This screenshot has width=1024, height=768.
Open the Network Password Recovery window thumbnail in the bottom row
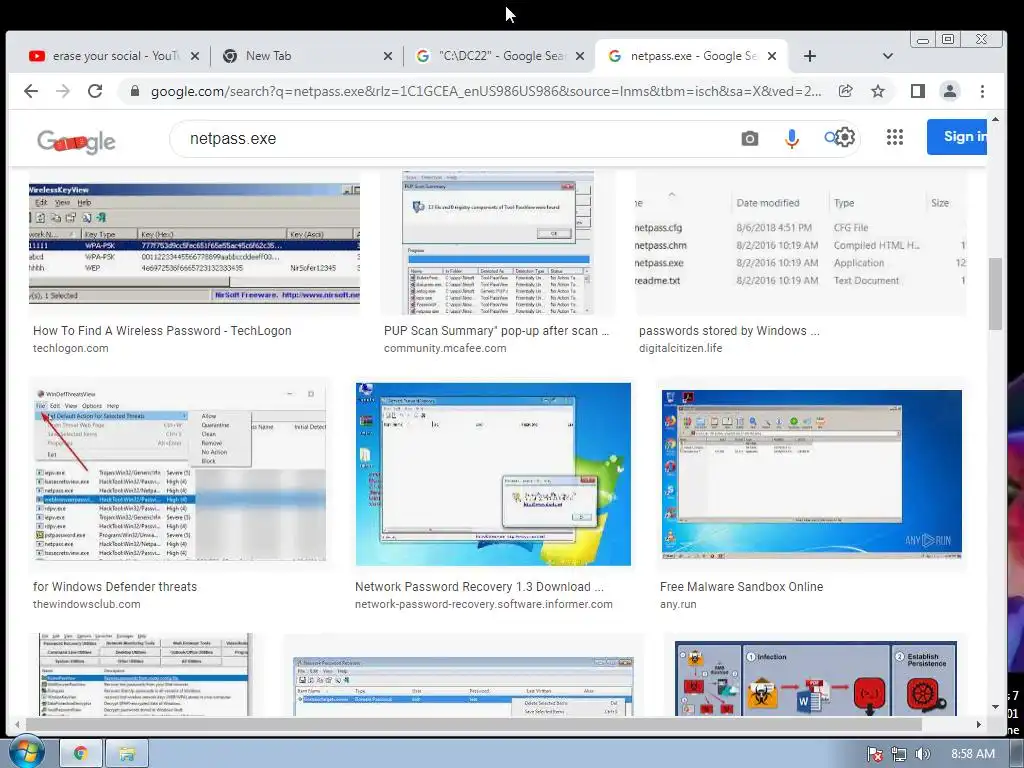coord(463,686)
